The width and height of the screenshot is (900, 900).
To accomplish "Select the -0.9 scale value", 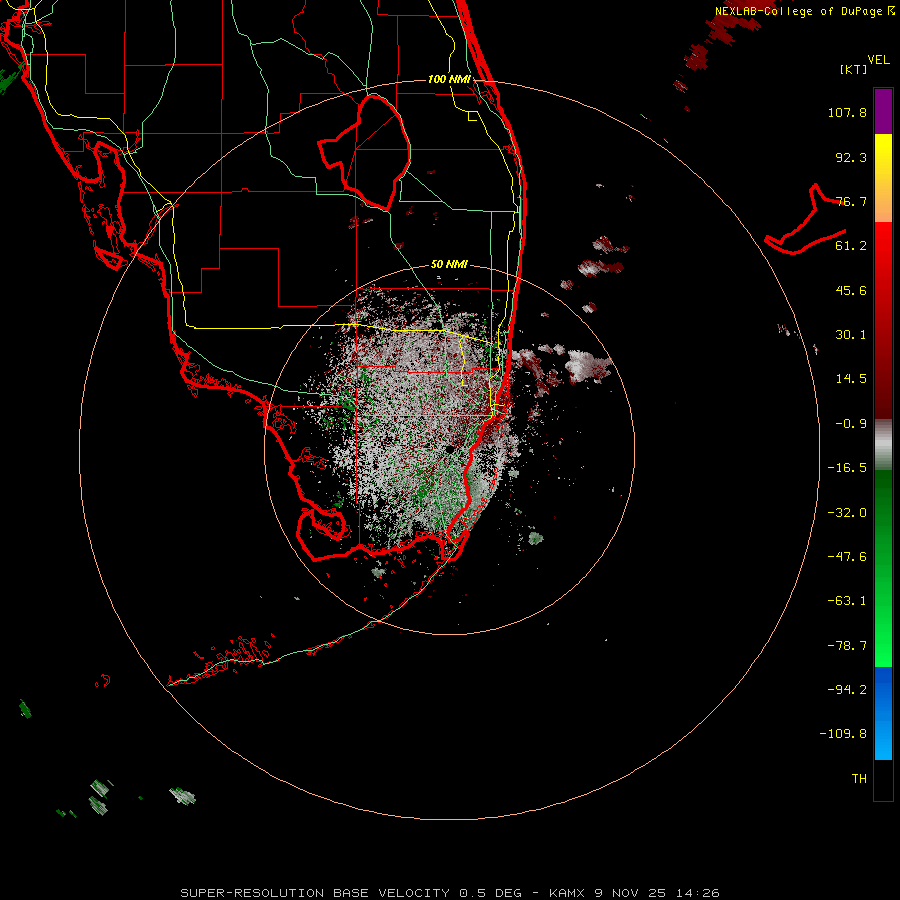I will 851,424.
